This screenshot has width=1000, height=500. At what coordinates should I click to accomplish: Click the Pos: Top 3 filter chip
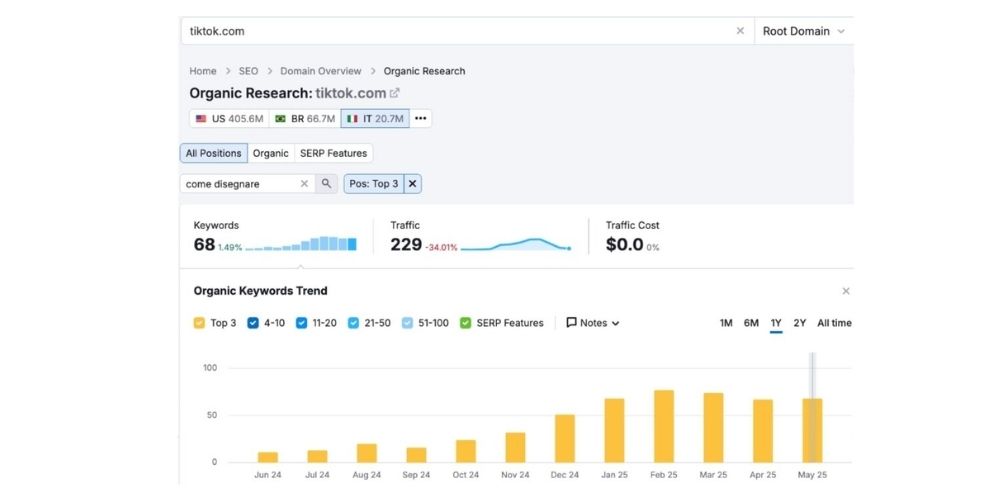click(x=374, y=184)
